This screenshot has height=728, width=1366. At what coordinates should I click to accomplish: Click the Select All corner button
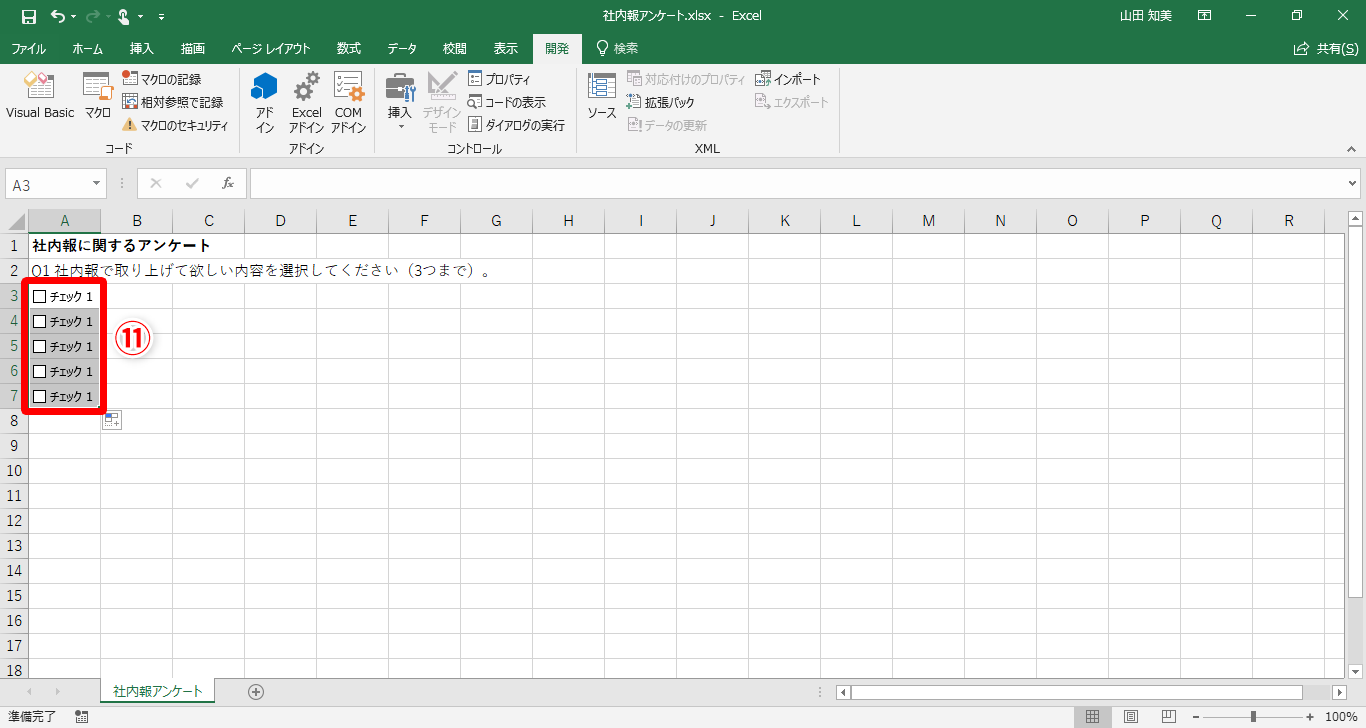(x=14, y=221)
